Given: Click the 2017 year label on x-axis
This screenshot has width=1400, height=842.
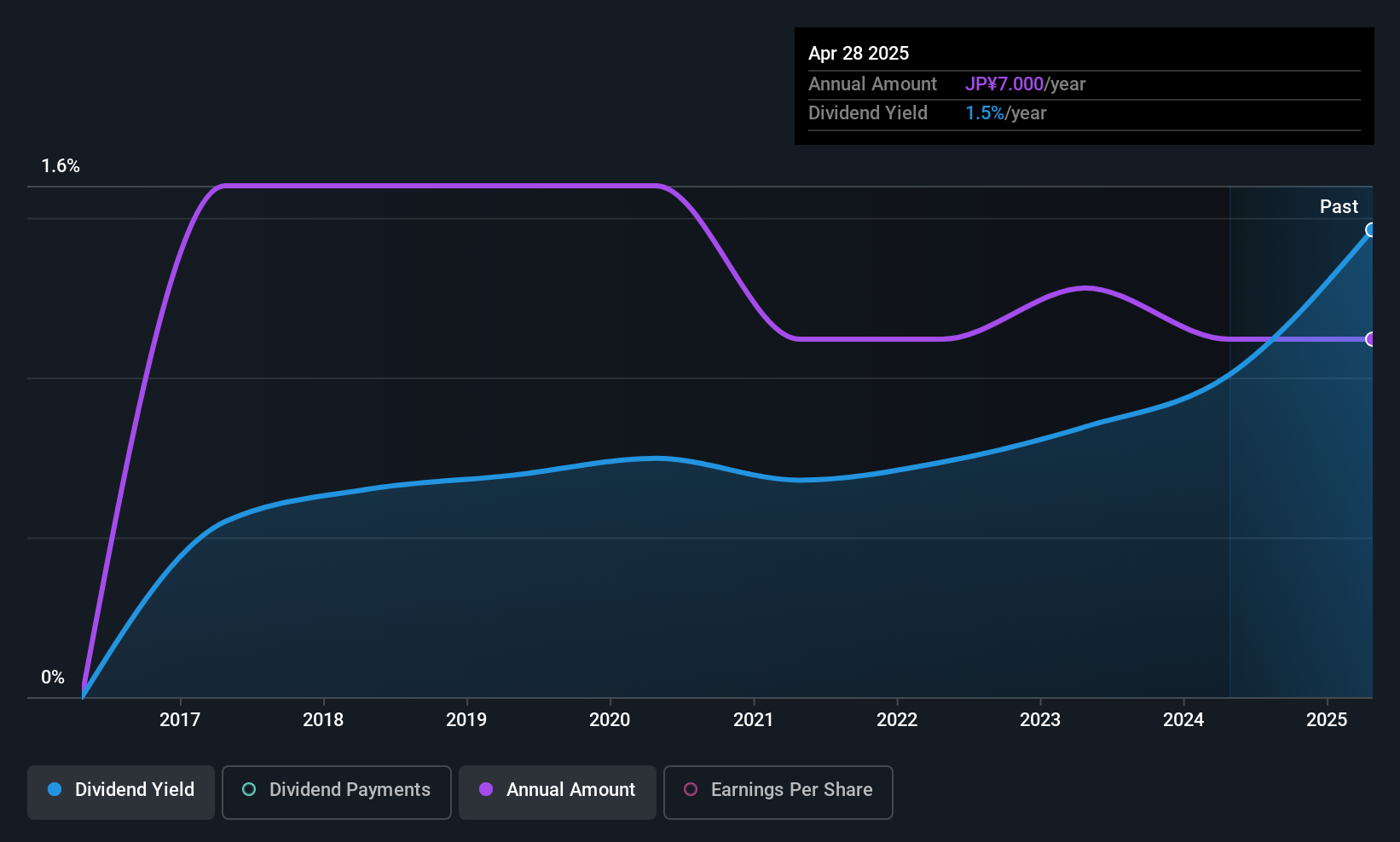Looking at the screenshot, I should click(x=180, y=719).
